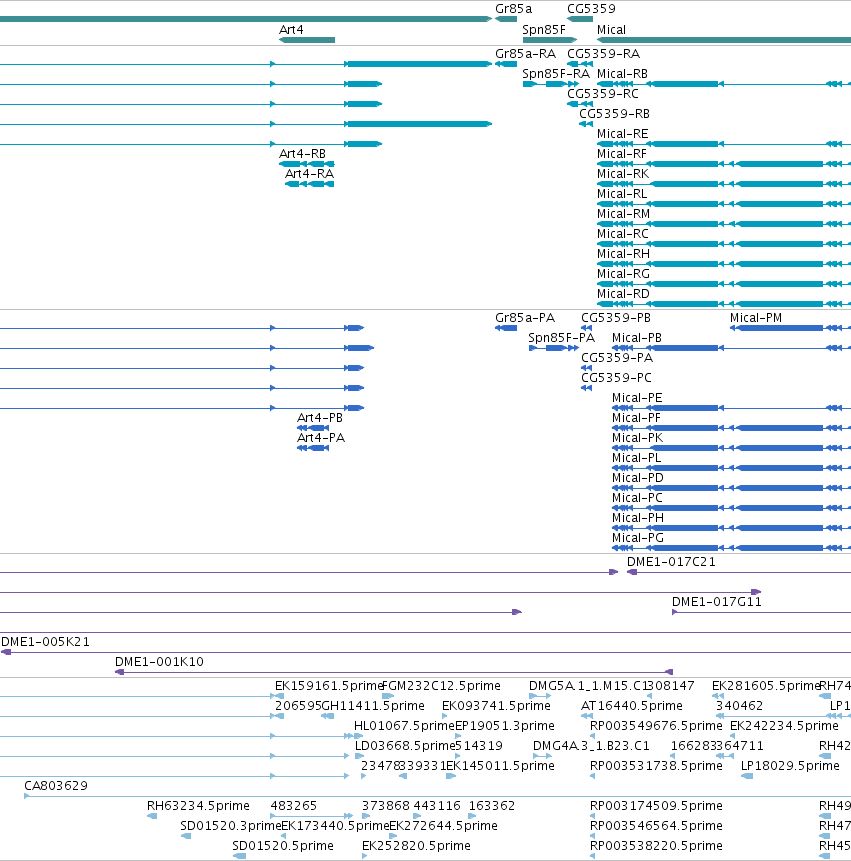851x861 pixels.
Task: Click the DMG4A.3_1.B23.C1 EST label
Action: (591, 746)
